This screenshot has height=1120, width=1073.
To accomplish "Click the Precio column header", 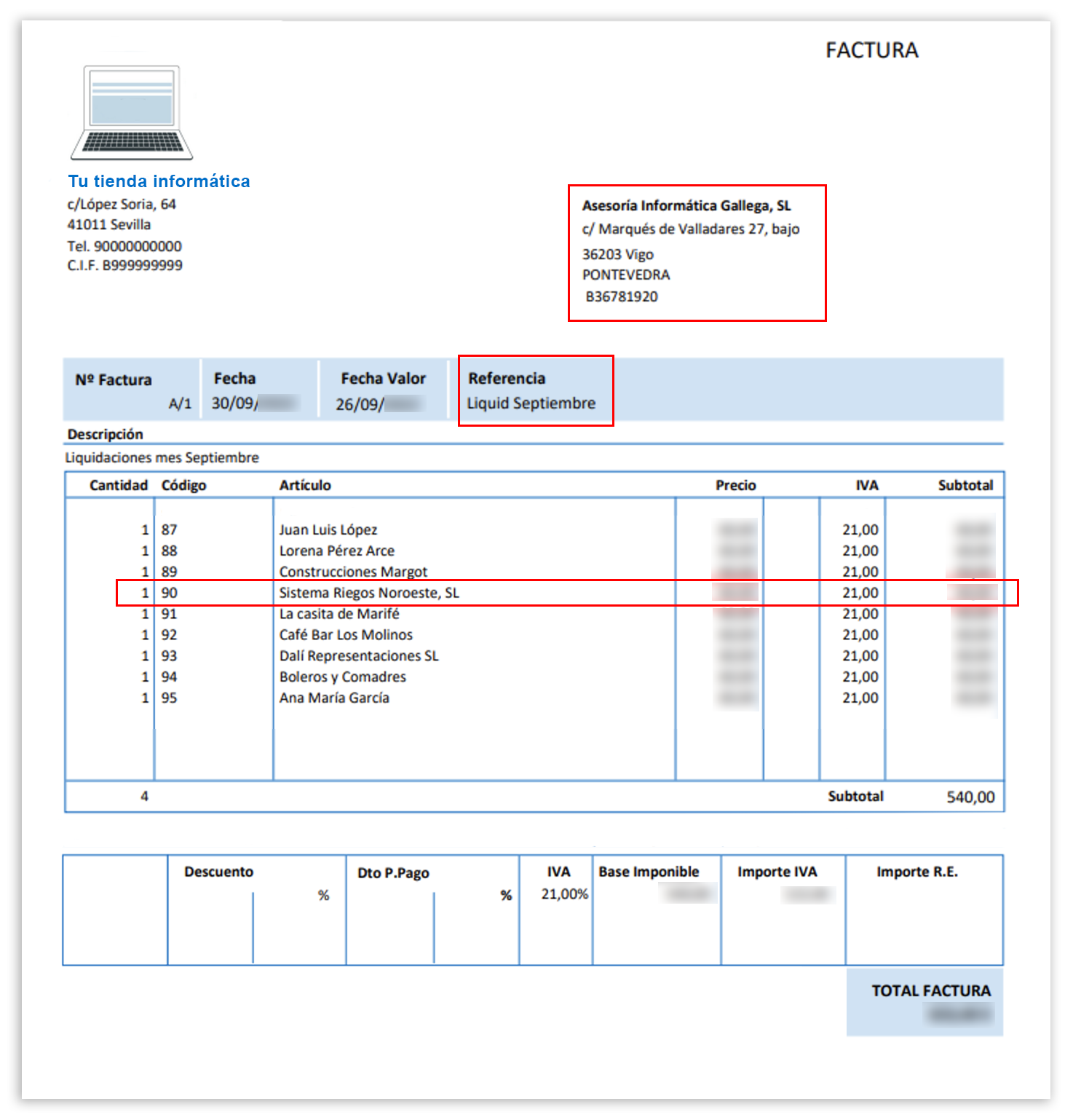I will pyautogui.click(x=735, y=486).
